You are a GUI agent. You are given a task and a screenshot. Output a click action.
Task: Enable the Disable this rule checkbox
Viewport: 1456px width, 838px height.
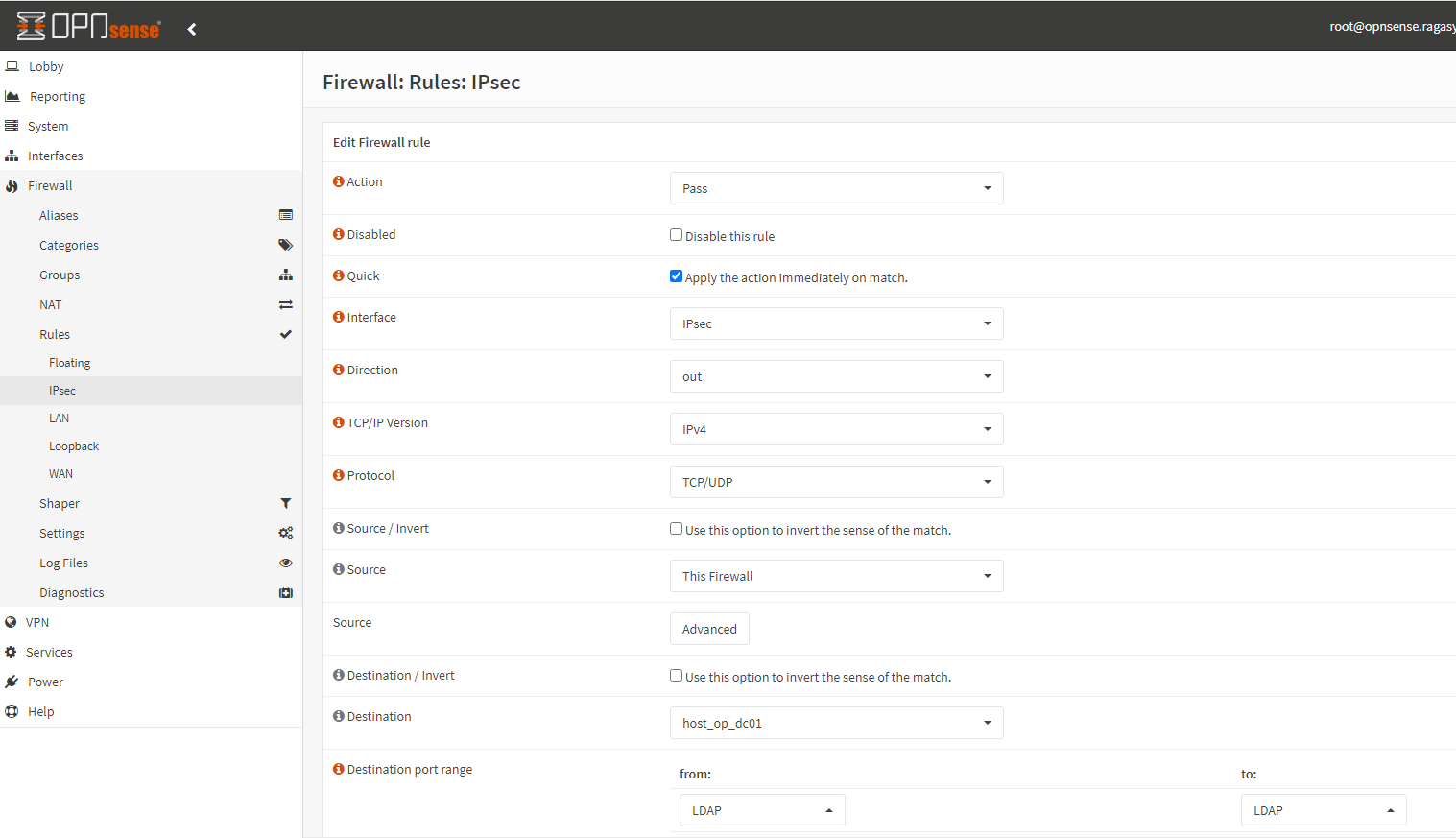[x=676, y=234]
